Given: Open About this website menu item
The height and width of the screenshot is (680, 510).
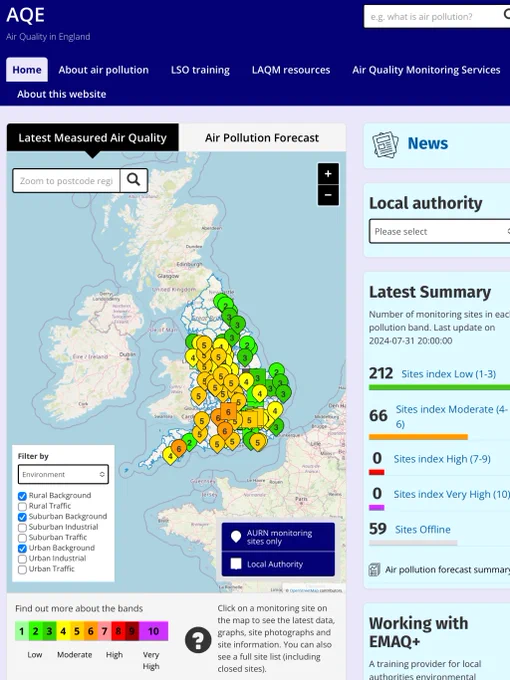Looking at the screenshot, I should tap(62, 94).
